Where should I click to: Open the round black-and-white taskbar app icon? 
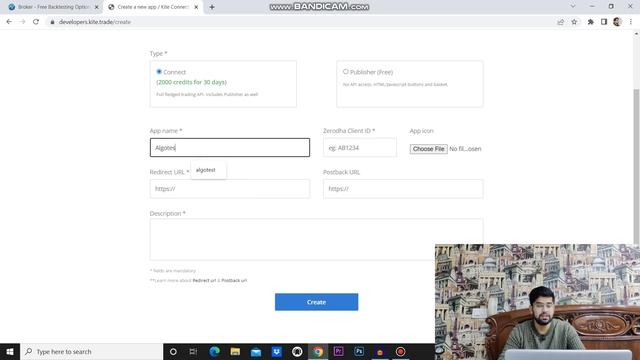pos(297,351)
